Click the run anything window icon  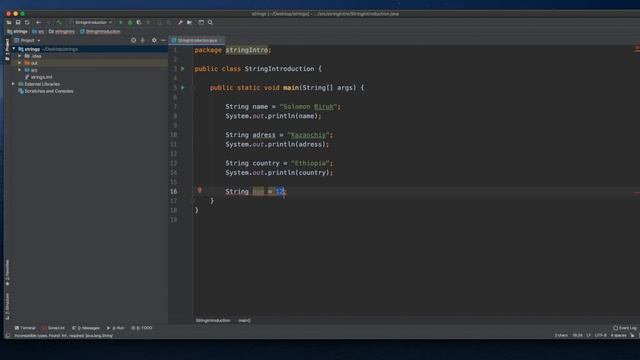201,22
